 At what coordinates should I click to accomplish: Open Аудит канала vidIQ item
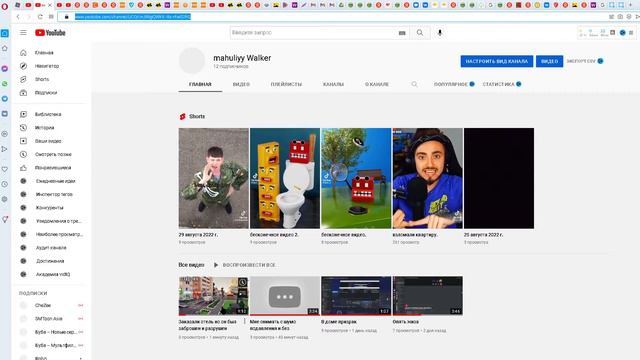point(51,248)
